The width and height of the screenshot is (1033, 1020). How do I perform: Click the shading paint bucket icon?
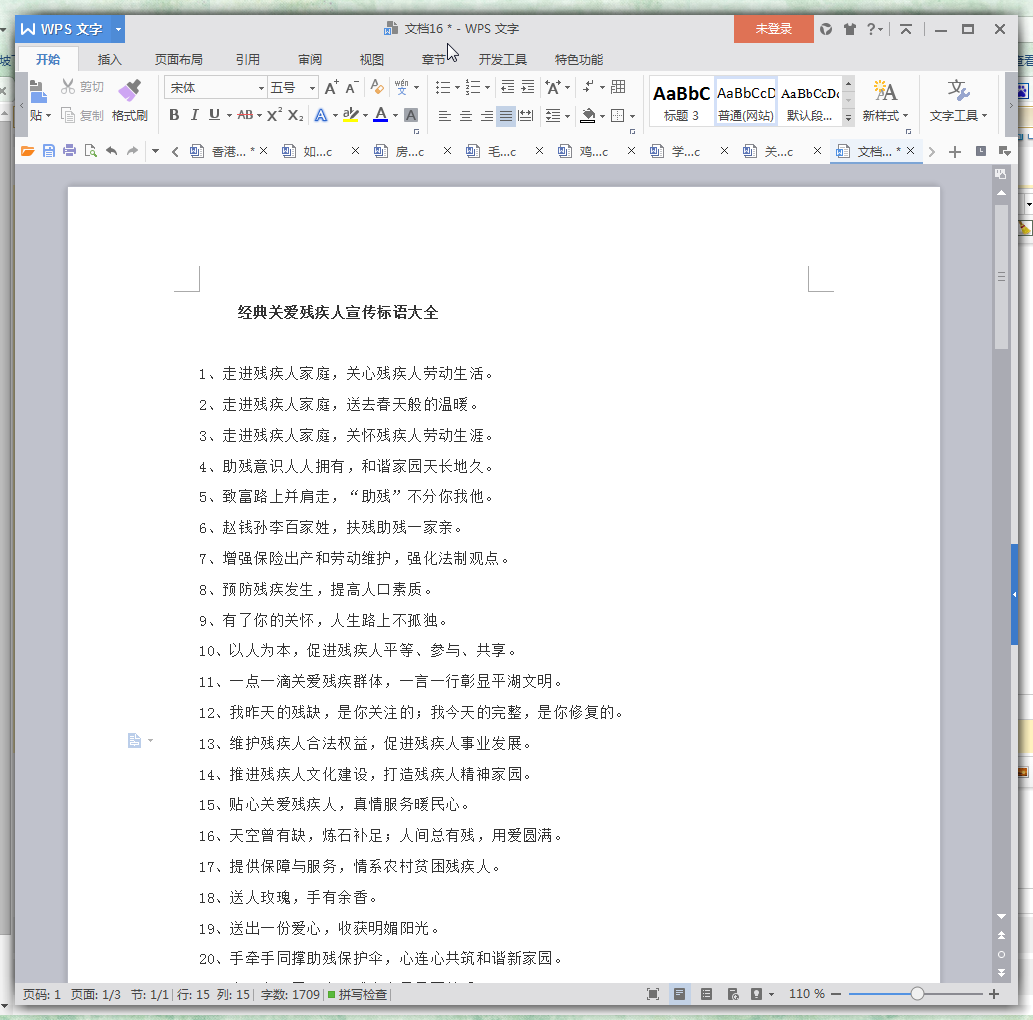(588, 116)
